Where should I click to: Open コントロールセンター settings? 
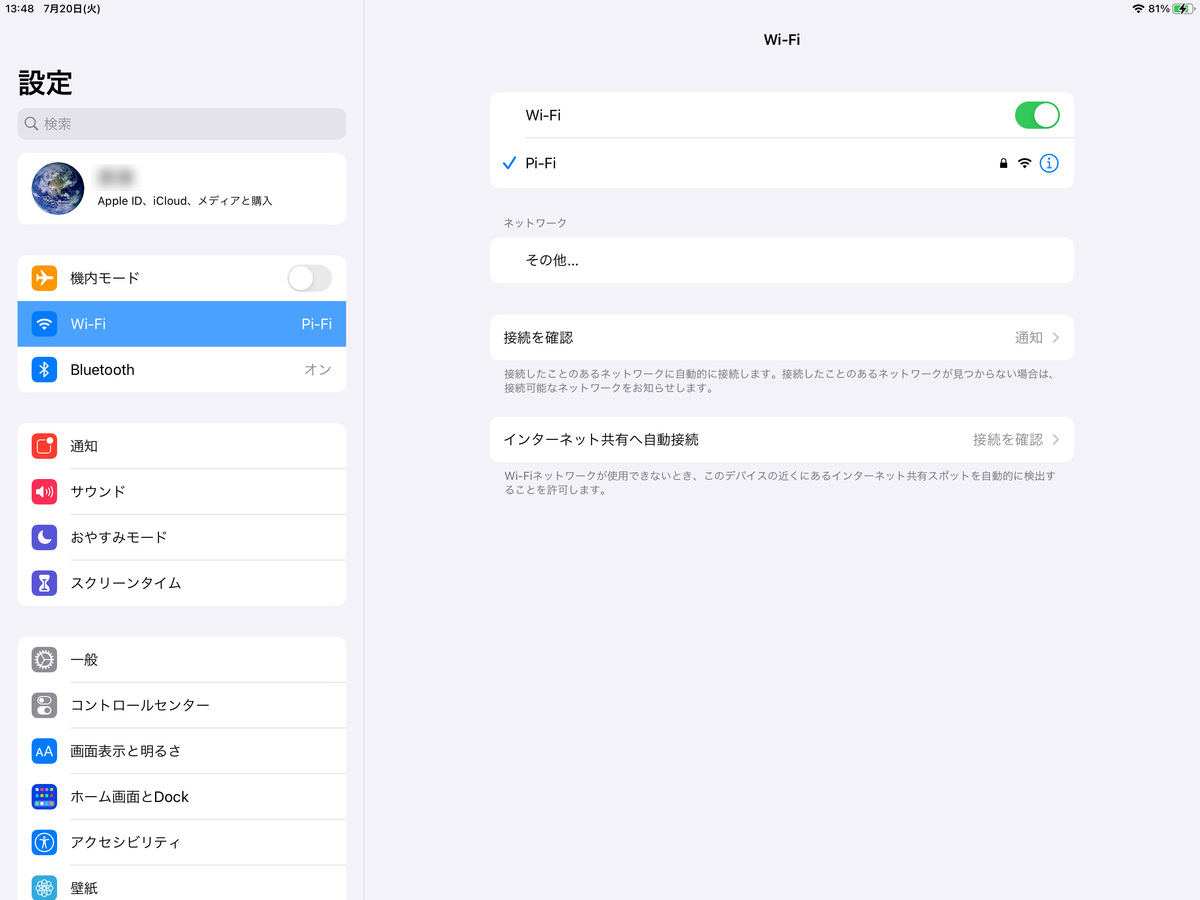(x=182, y=705)
